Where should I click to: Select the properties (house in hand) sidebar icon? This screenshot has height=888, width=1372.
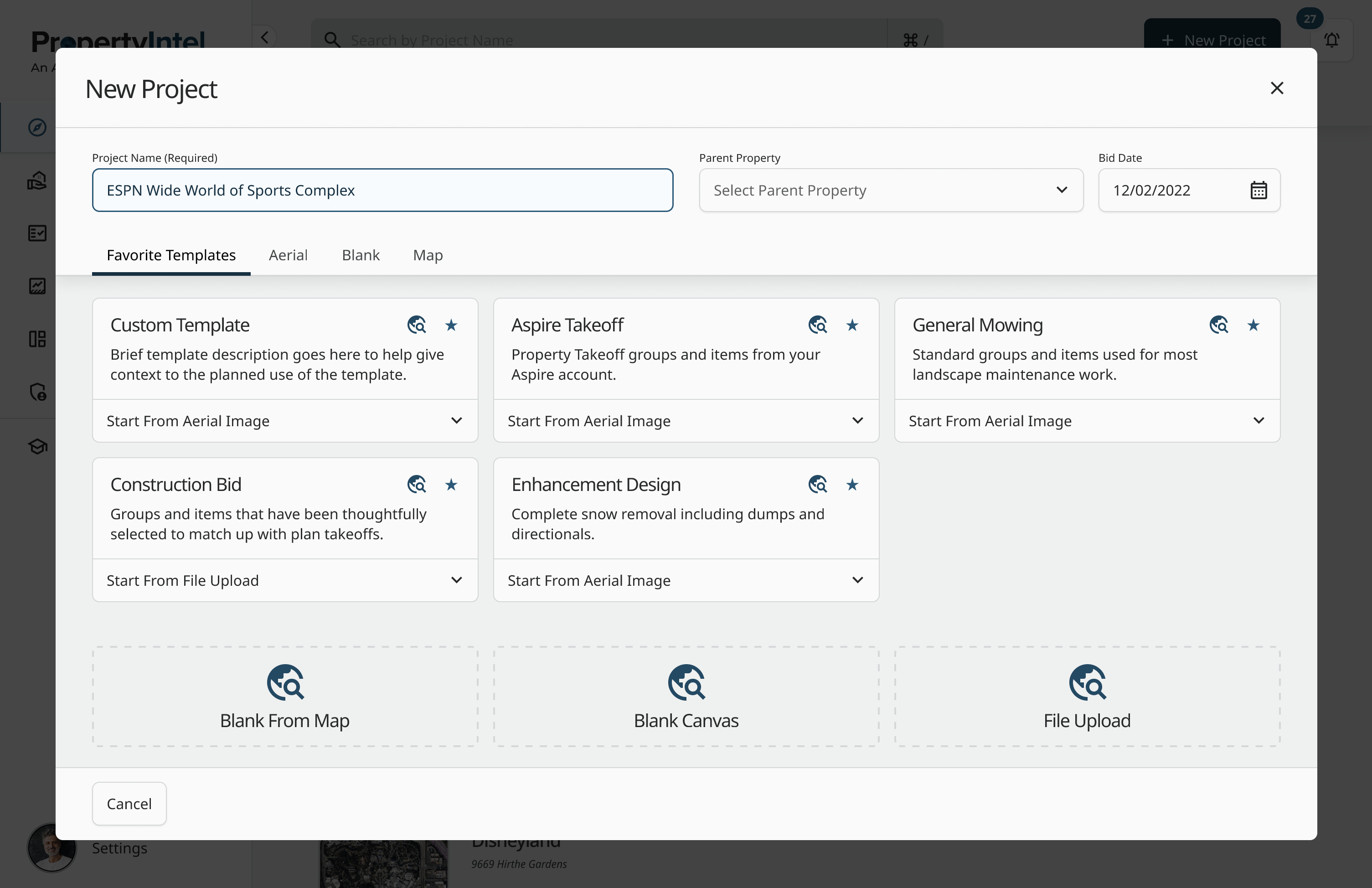point(37,180)
